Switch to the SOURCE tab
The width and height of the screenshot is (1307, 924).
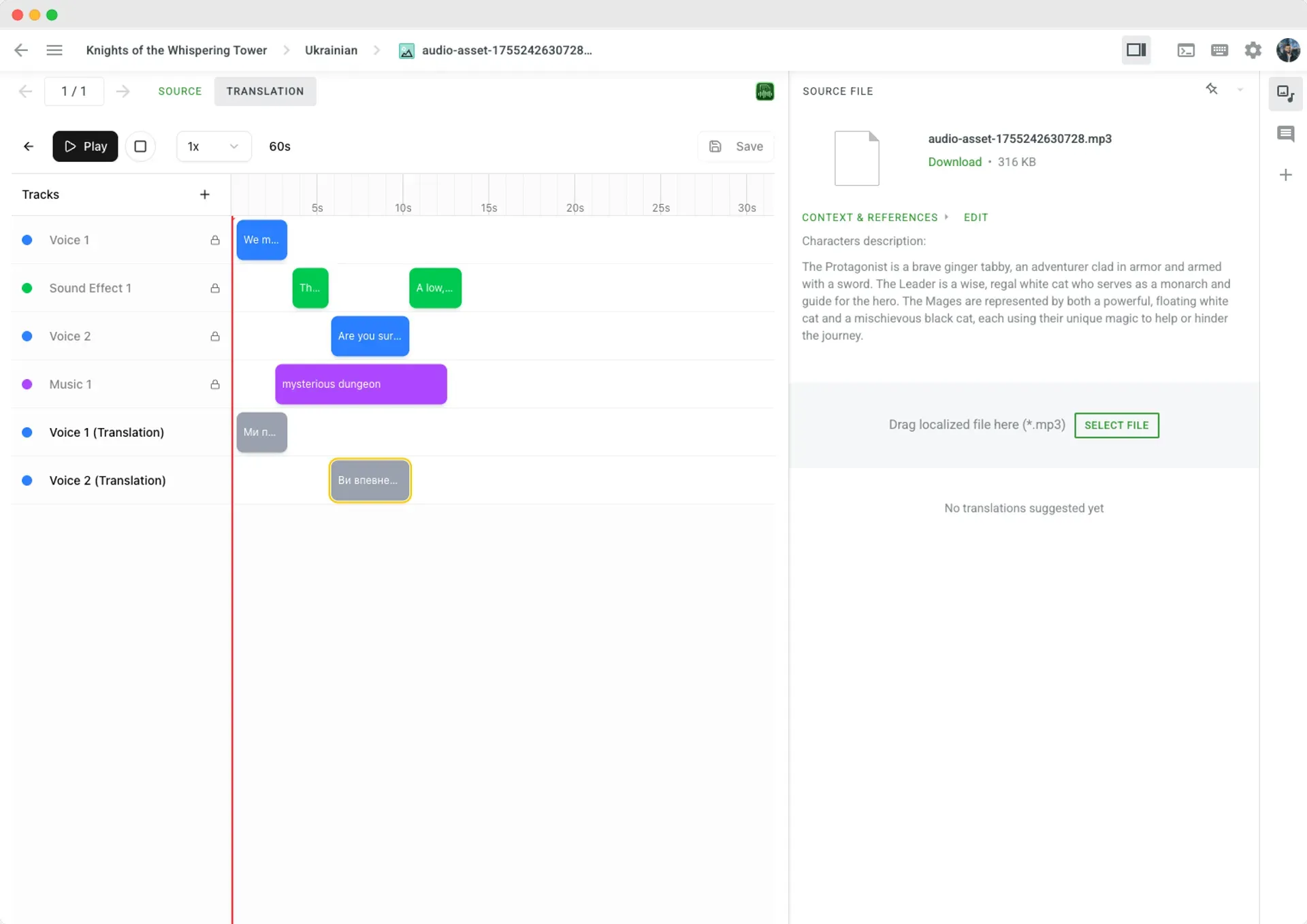click(x=180, y=90)
